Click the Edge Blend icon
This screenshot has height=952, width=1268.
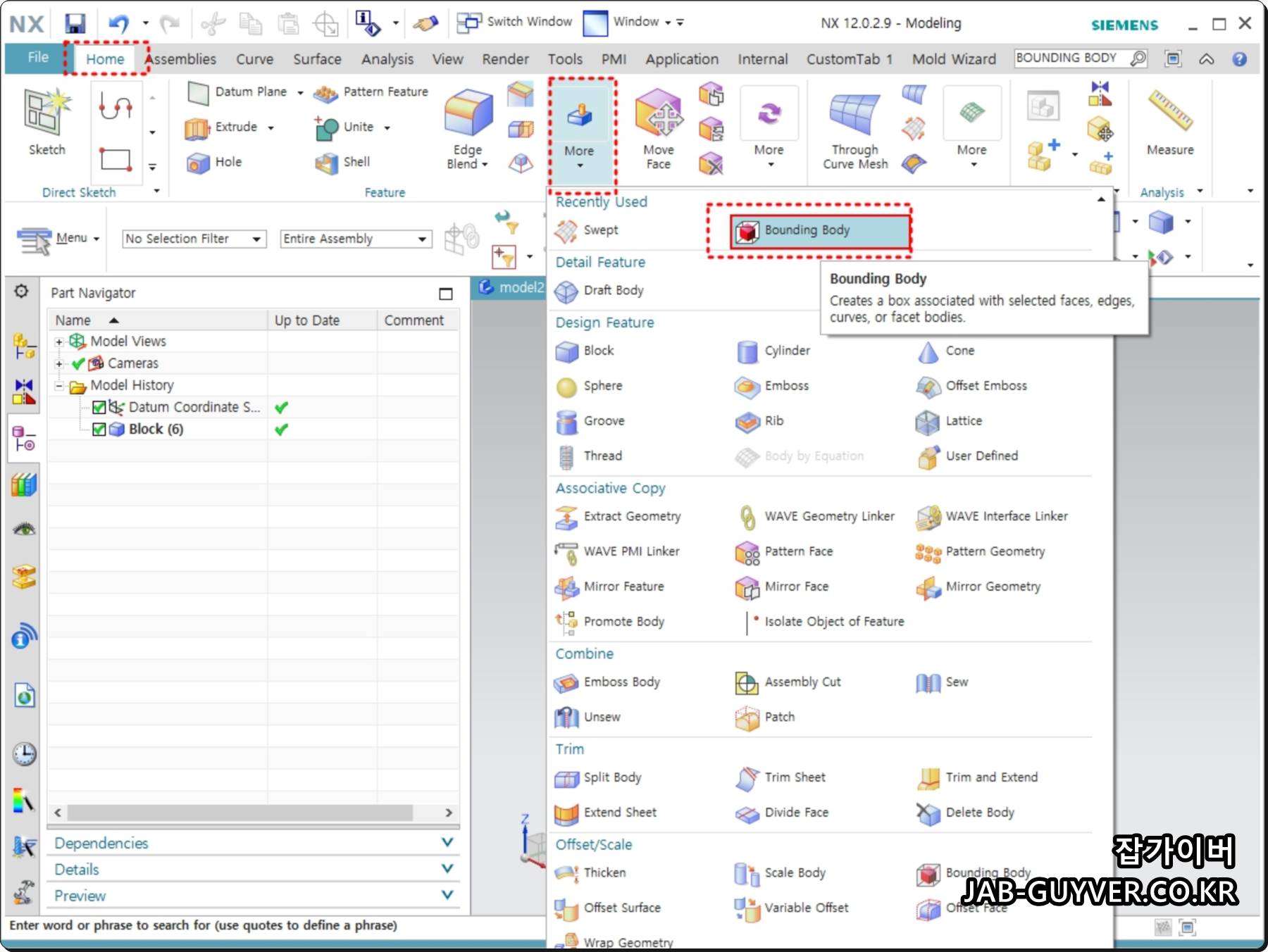pyautogui.click(x=467, y=113)
